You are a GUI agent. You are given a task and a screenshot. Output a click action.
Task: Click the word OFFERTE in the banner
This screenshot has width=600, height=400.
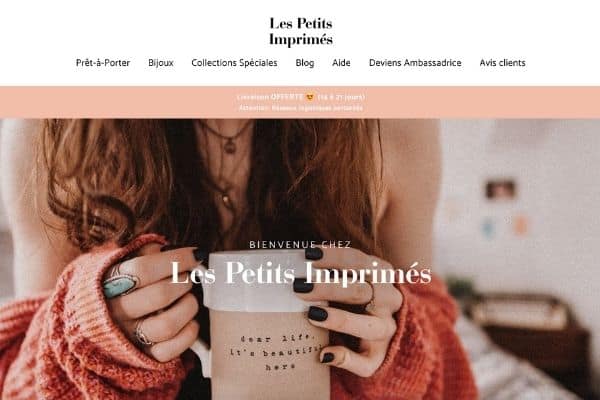[287, 97]
